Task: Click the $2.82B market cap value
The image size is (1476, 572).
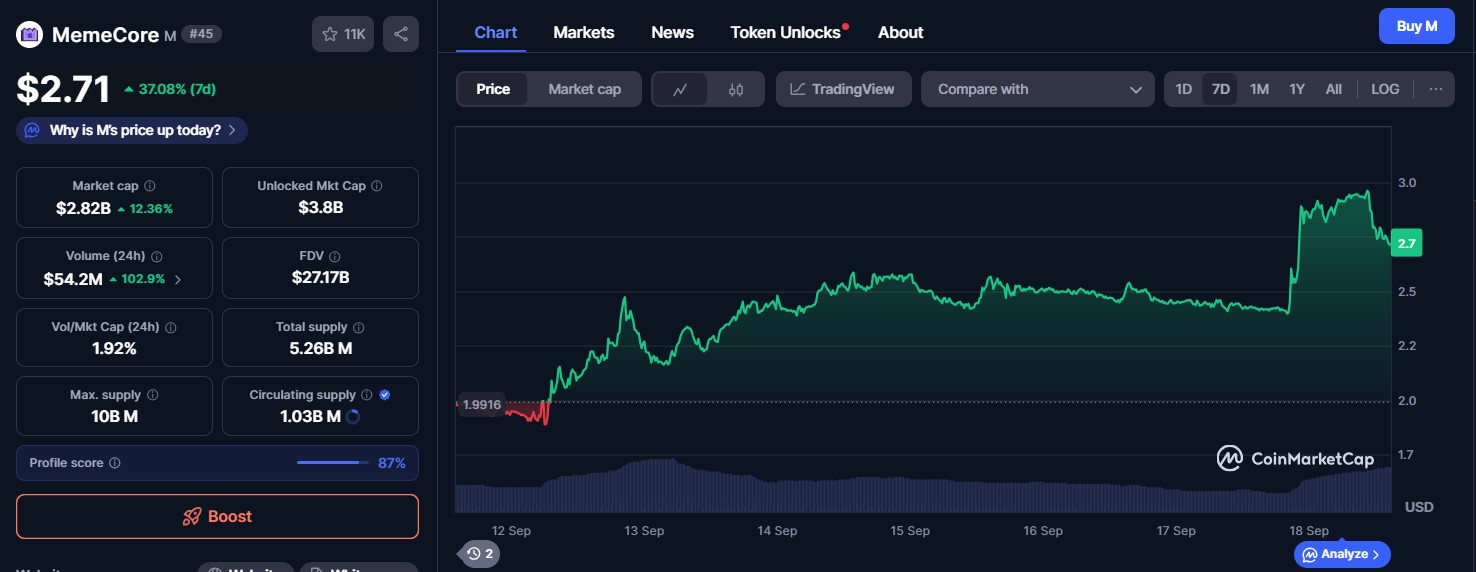Action: (x=84, y=208)
